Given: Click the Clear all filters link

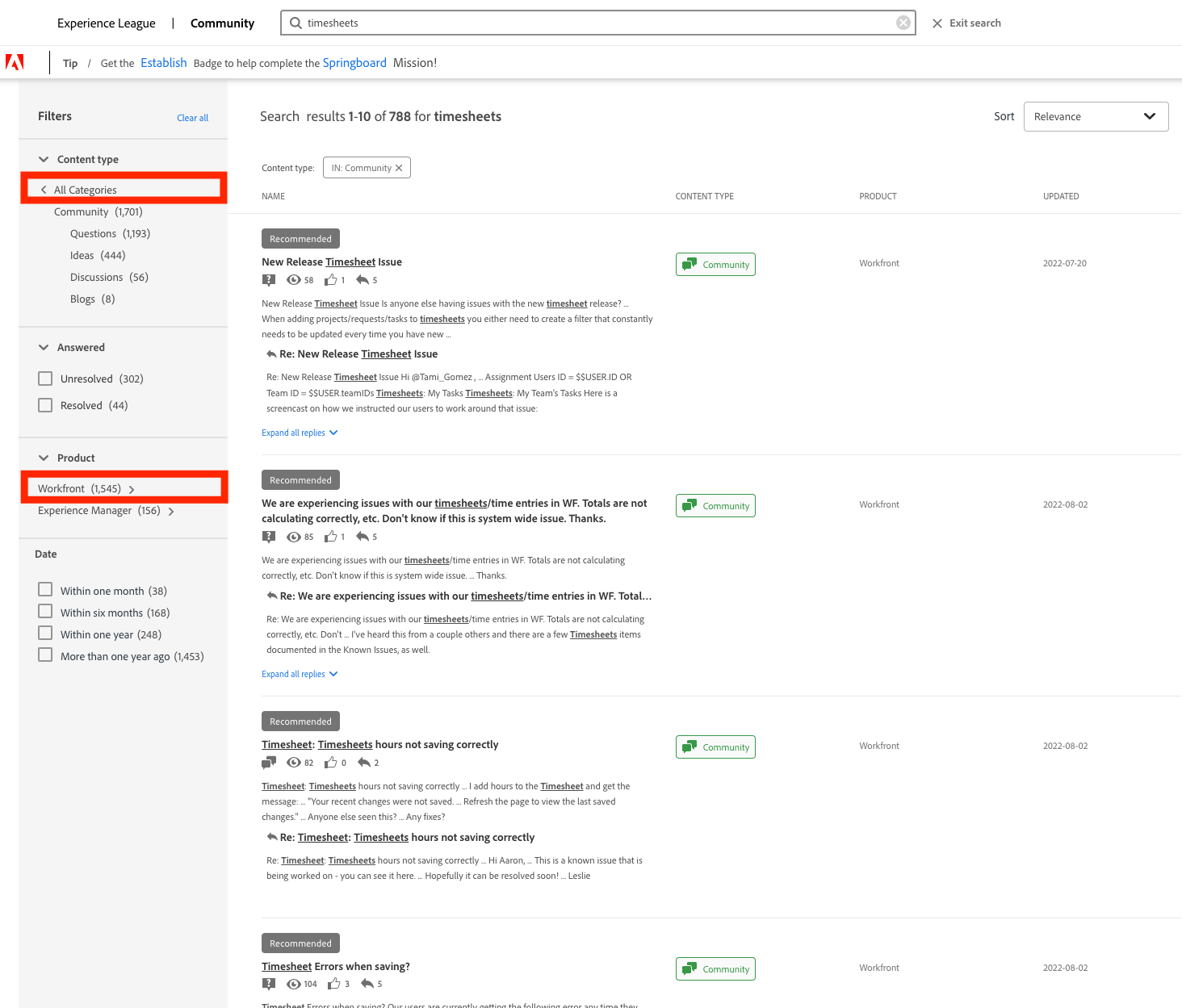Looking at the screenshot, I should point(192,117).
